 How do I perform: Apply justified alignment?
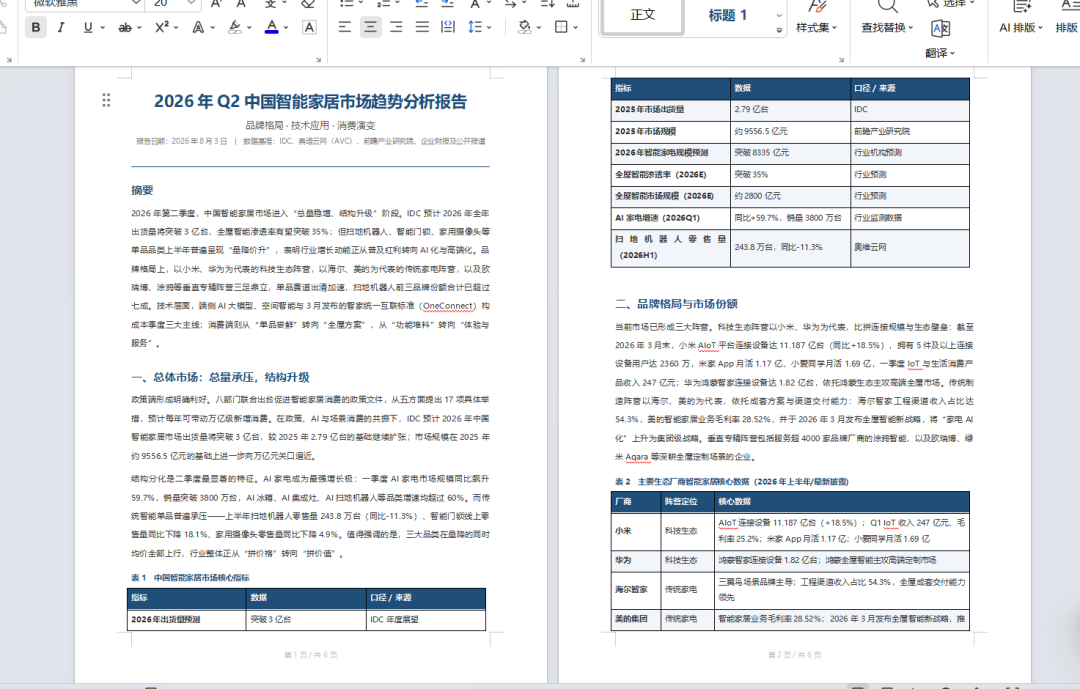(422, 28)
